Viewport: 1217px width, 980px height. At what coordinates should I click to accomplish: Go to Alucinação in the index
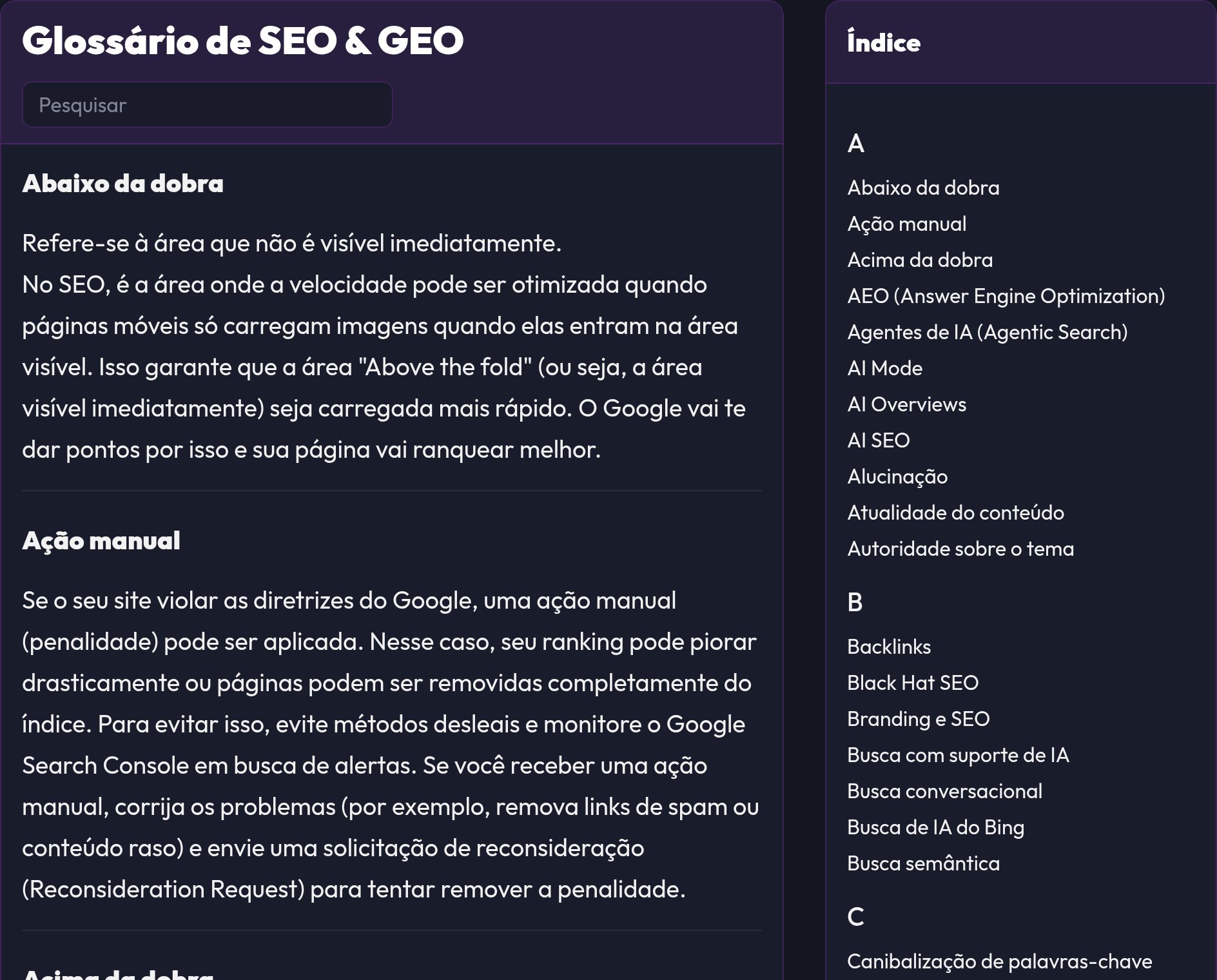[897, 476]
